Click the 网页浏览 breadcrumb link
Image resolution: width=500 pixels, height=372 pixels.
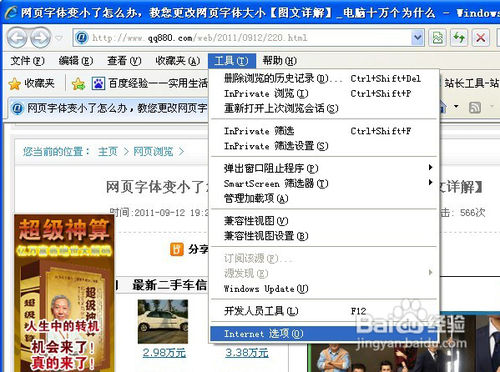153,152
